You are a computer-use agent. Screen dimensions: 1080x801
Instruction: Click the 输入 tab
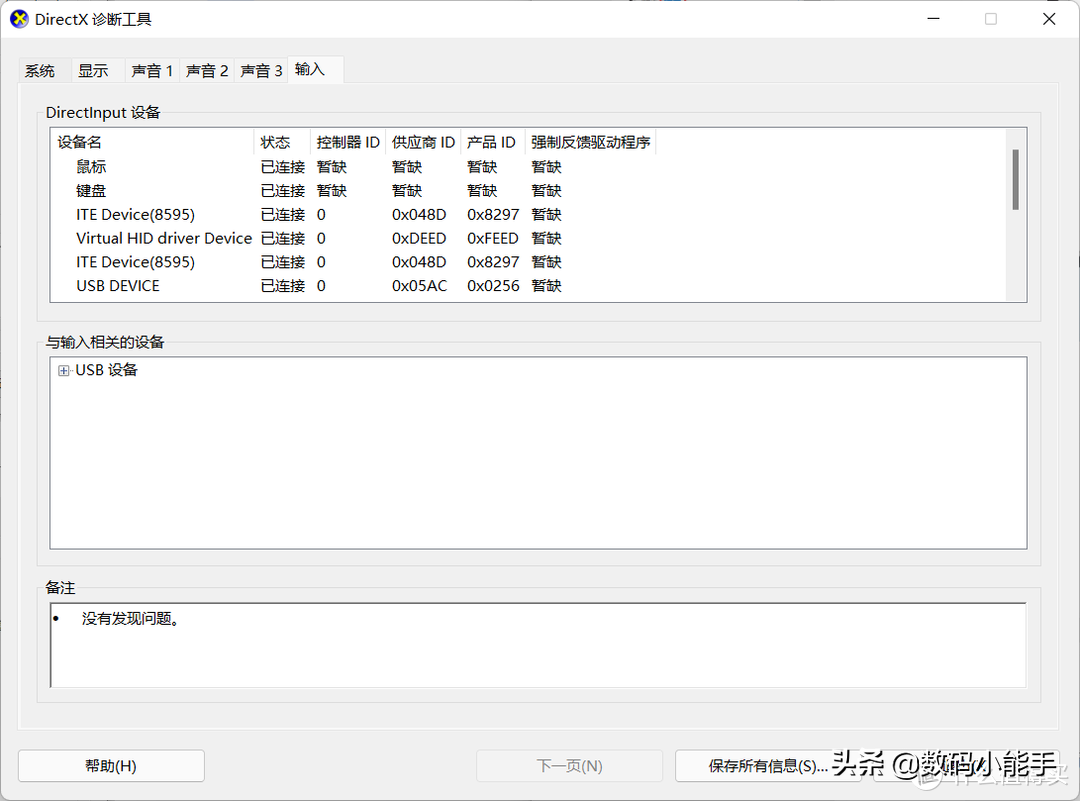[310, 69]
